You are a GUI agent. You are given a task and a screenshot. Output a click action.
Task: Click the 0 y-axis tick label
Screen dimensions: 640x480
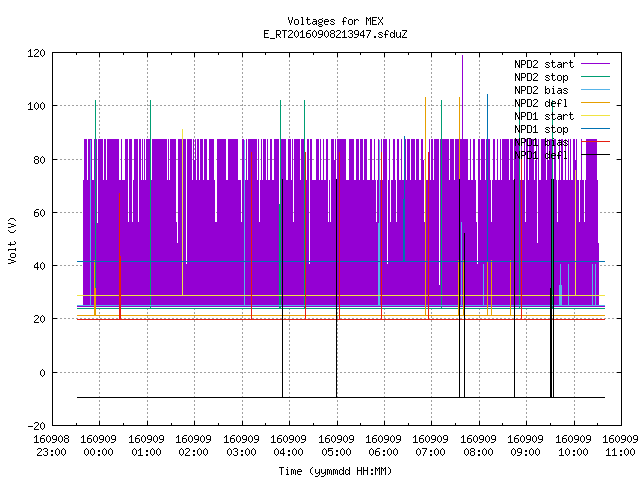tap(42, 373)
